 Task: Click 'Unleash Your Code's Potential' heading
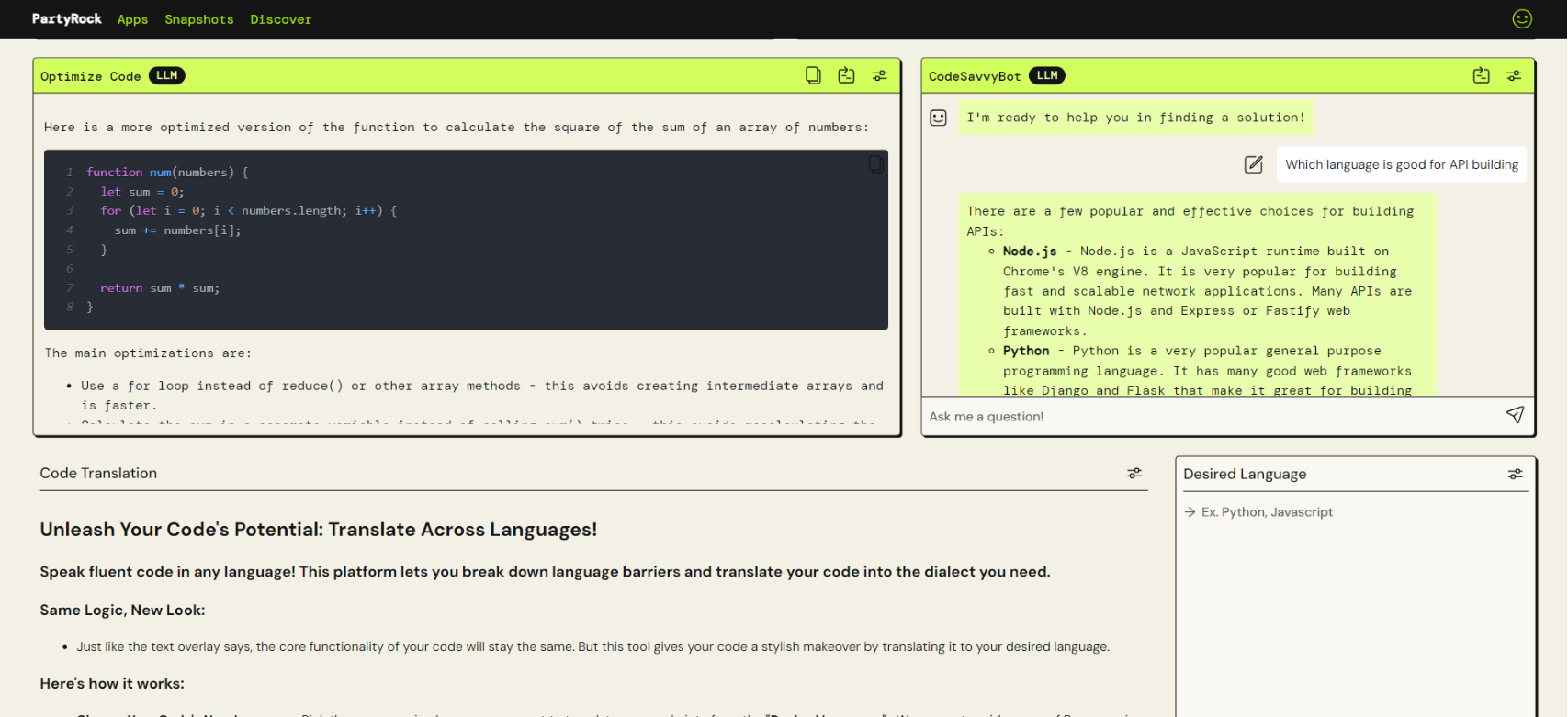tap(319, 530)
